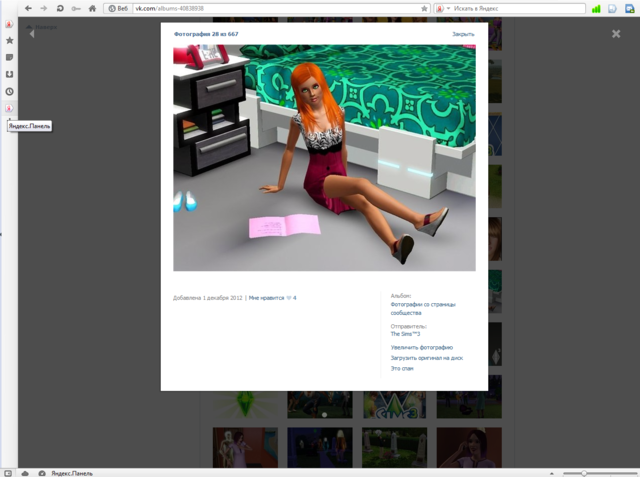Viewport: 640px width, 477px height.
Task: Click the Yandex logo in the search box
Action: pyautogui.click(x=440, y=8)
